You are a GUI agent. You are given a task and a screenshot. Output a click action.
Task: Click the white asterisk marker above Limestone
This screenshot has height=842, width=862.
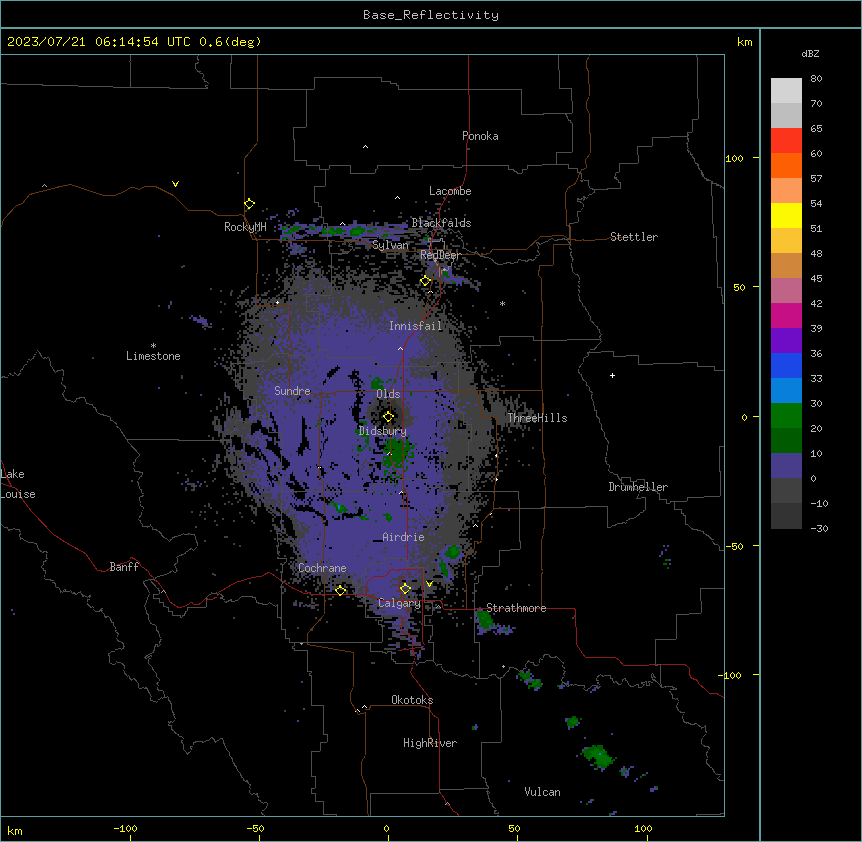click(153, 346)
